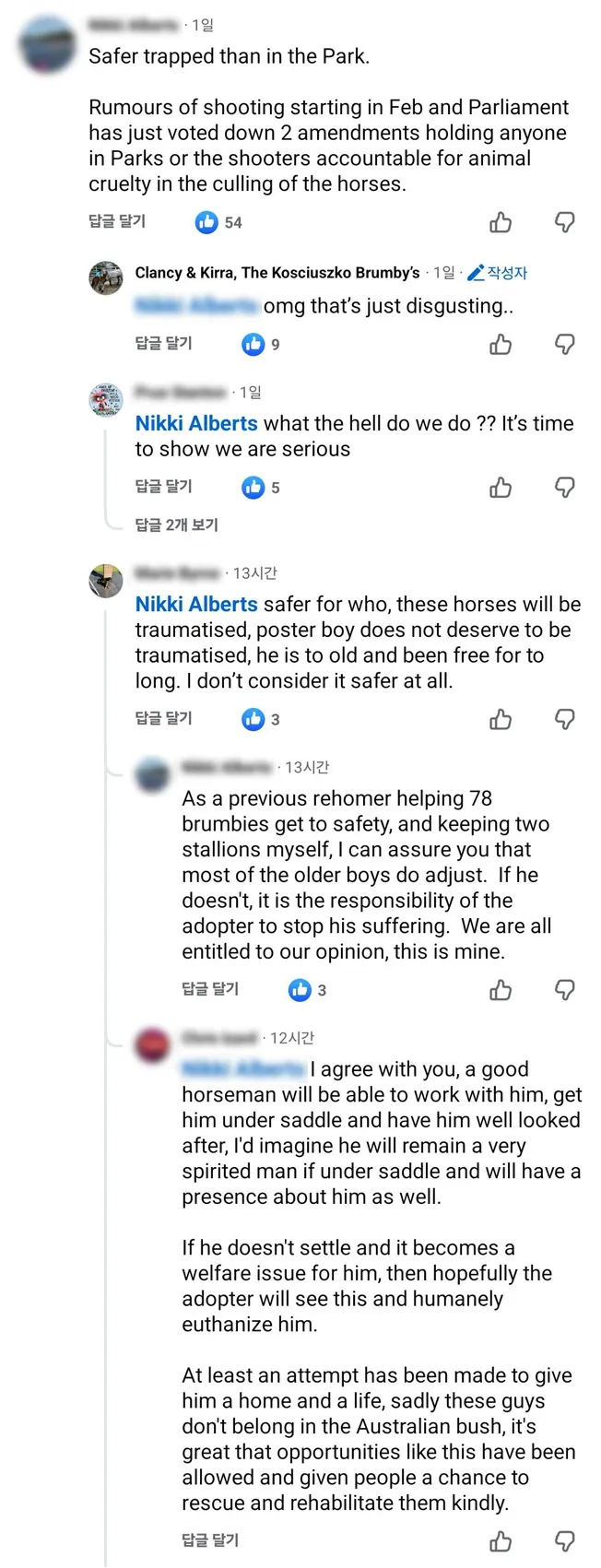View the 9 reactions on the author's reply
601x1568 pixels.
pos(260,345)
